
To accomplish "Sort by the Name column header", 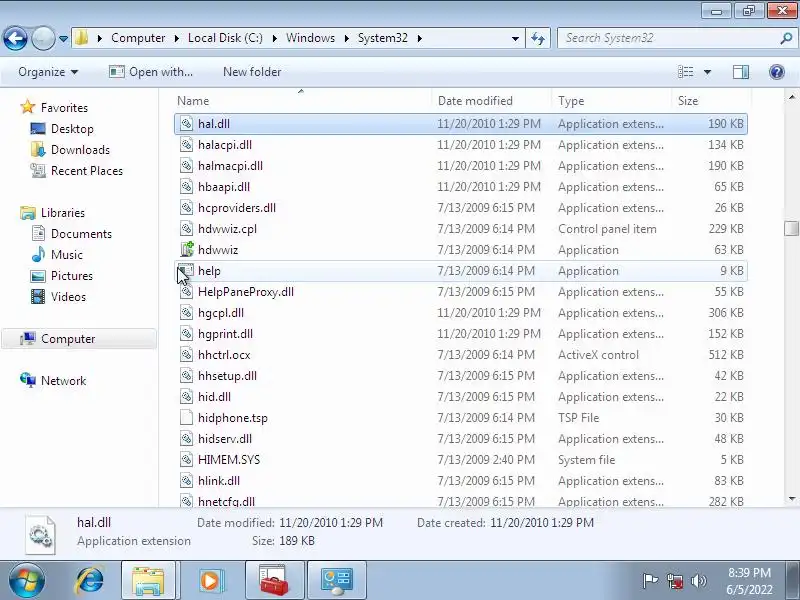I will (x=303, y=101).
